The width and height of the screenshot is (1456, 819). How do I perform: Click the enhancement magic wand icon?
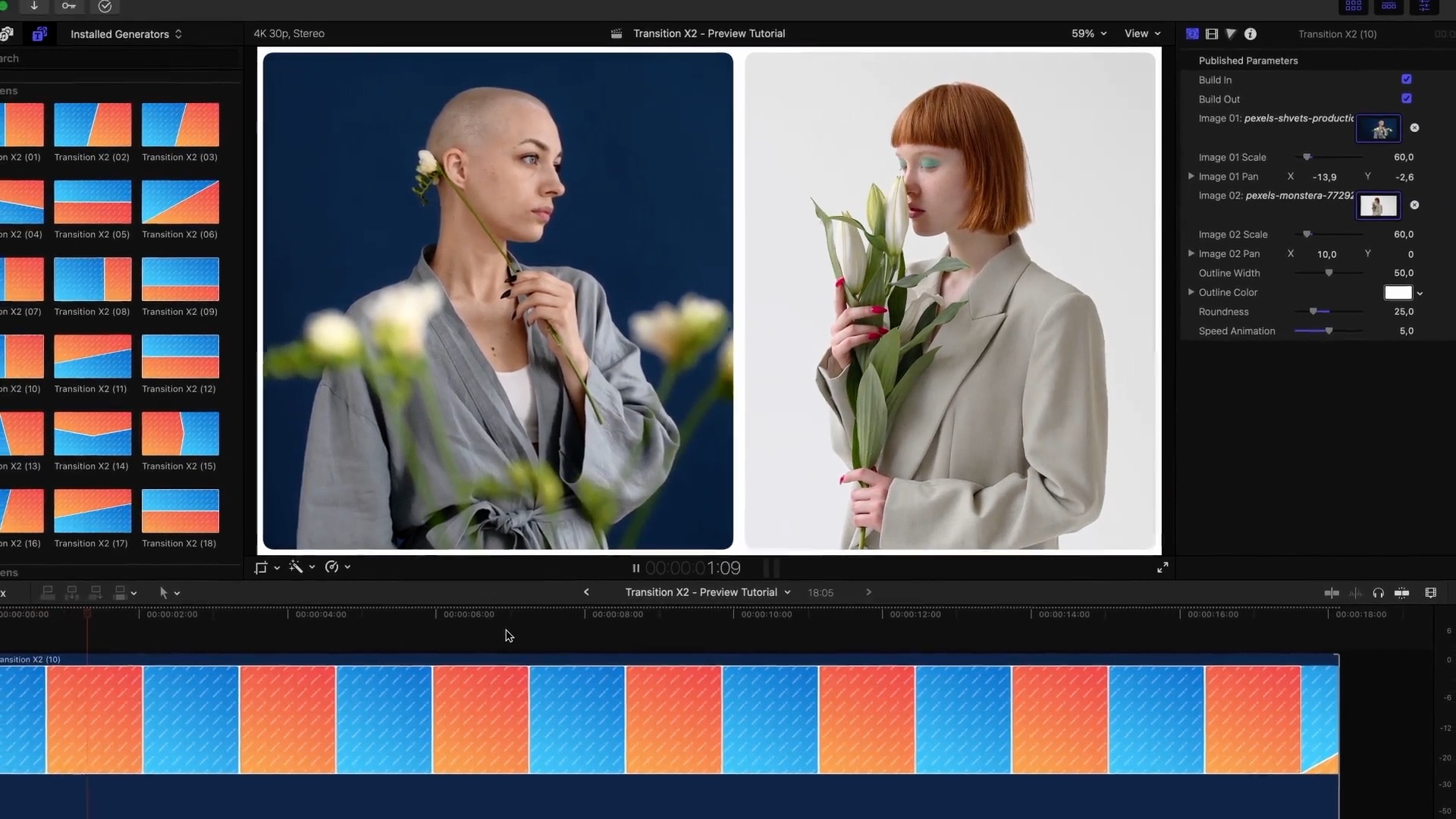[296, 567]
